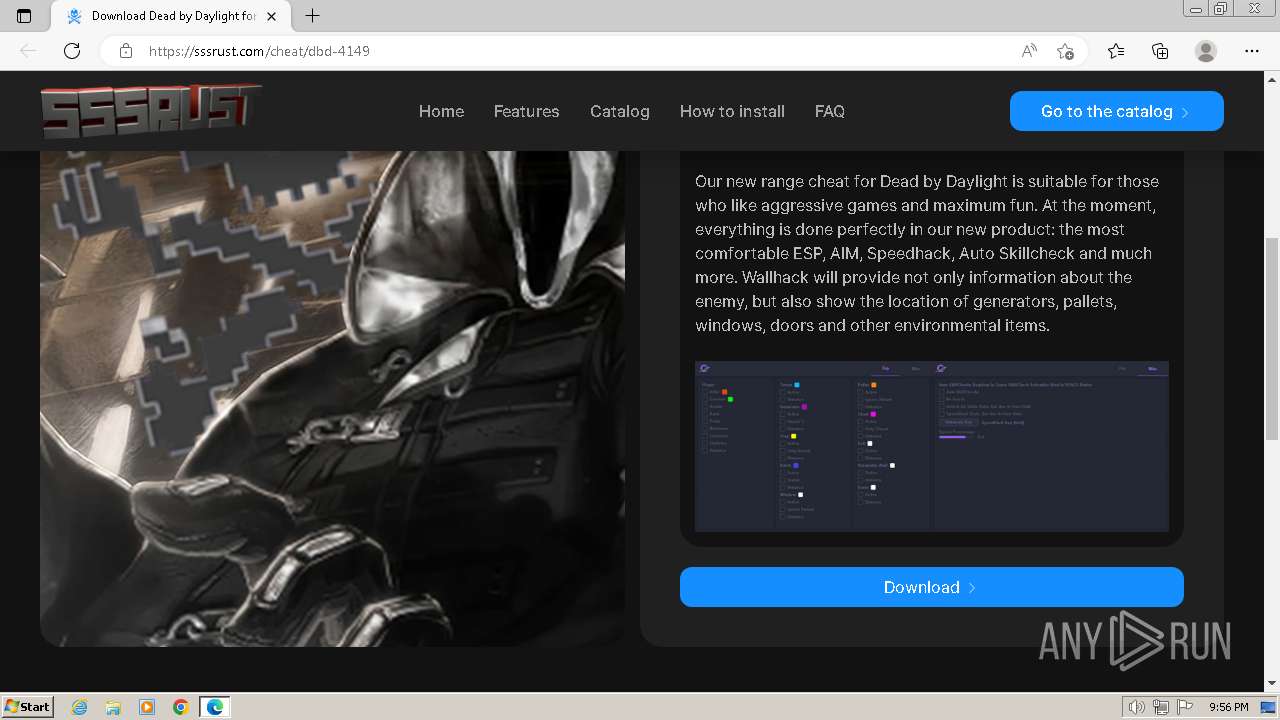Click the Go to the catalog button
Image resolution: width=1280 pixels, height=720 pixels.
point(1117,111)
